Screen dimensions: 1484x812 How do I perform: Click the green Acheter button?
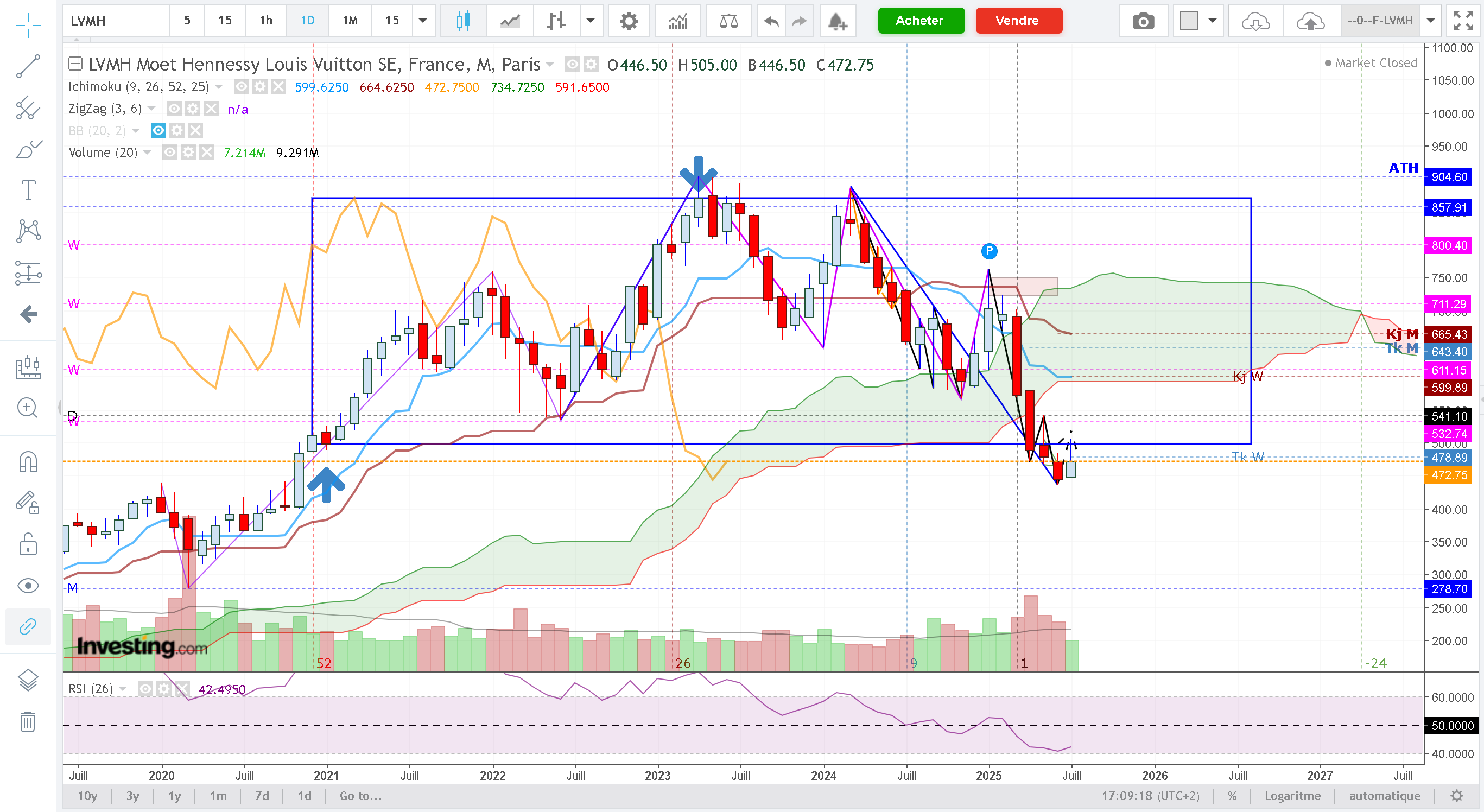921,21
